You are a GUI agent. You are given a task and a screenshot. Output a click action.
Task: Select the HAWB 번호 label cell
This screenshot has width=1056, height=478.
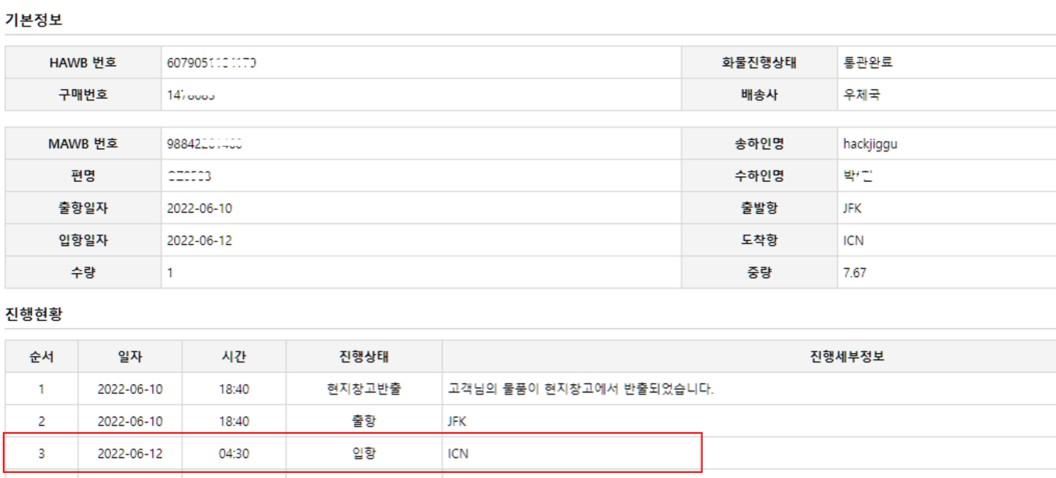(x=83, y=62)
